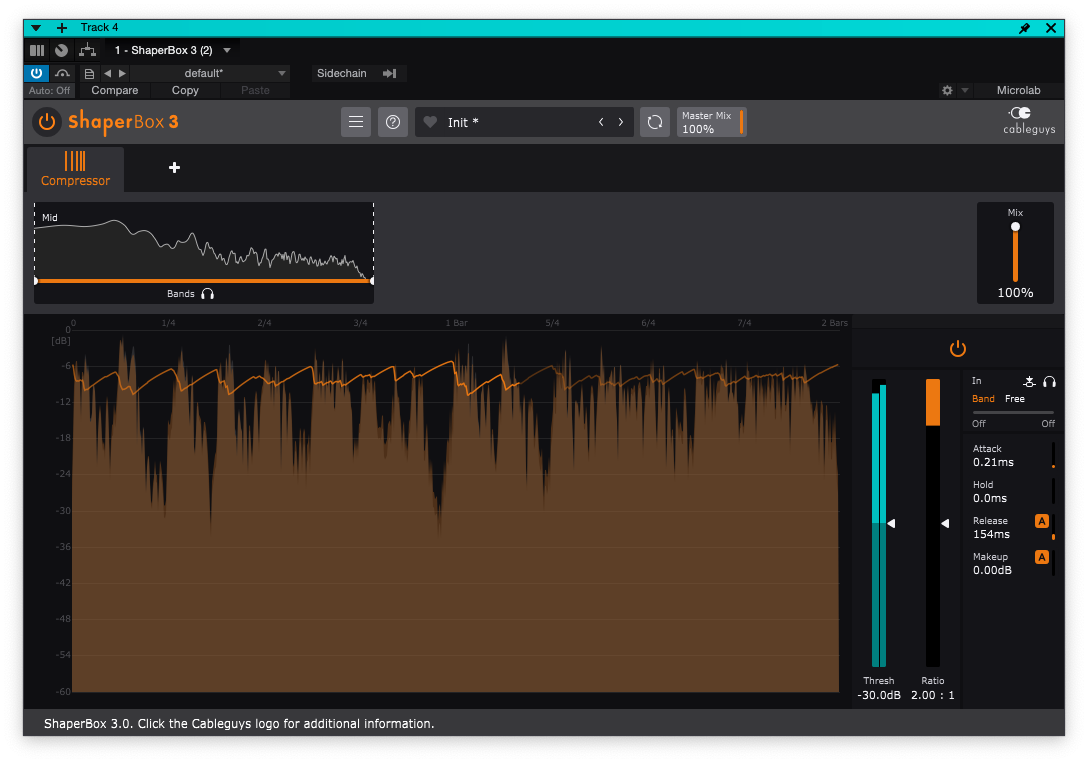The width and height of the screenshot is (1088, 763).
Task: Load previous host preset arrow
Action: (108, 73)
